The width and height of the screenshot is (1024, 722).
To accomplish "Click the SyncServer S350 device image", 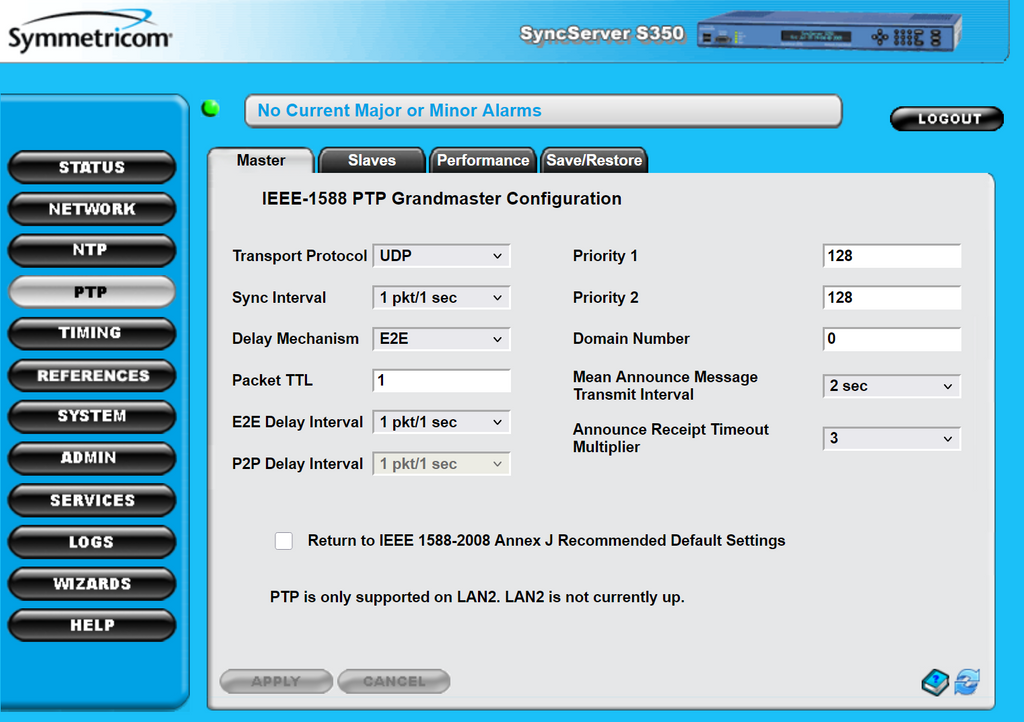I will (828, 34).
